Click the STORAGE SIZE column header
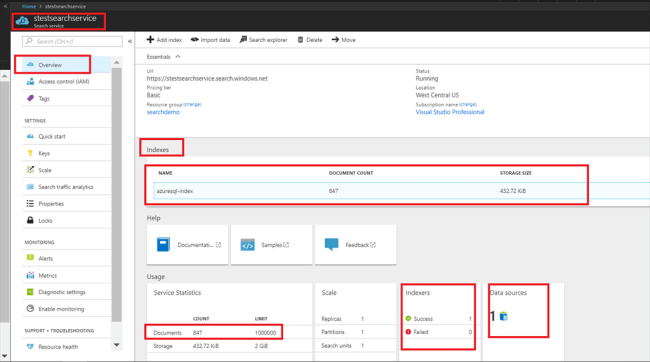 click(x=516, y=173)
